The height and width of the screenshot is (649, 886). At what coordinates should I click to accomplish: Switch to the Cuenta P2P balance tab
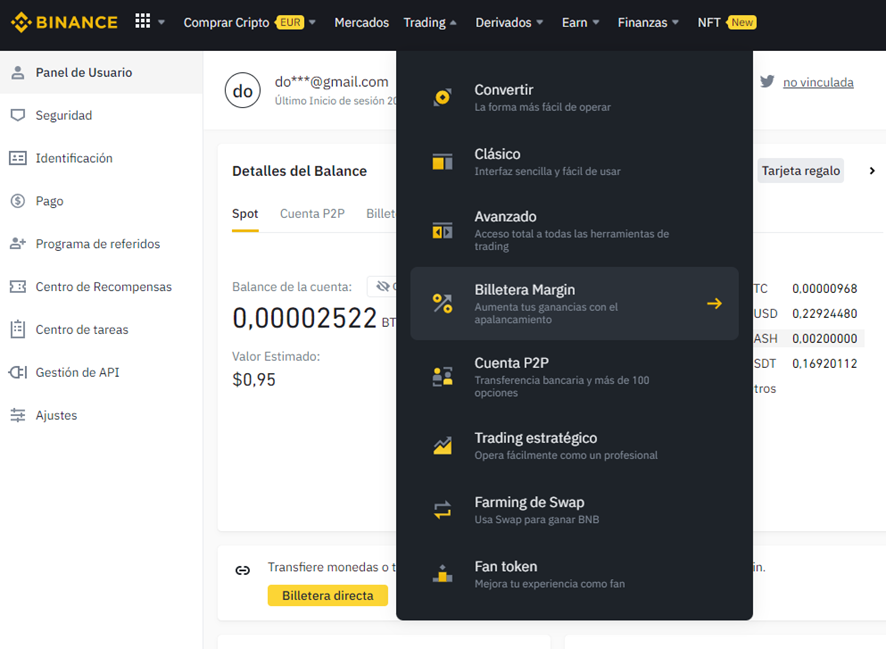tap(312, 214)
